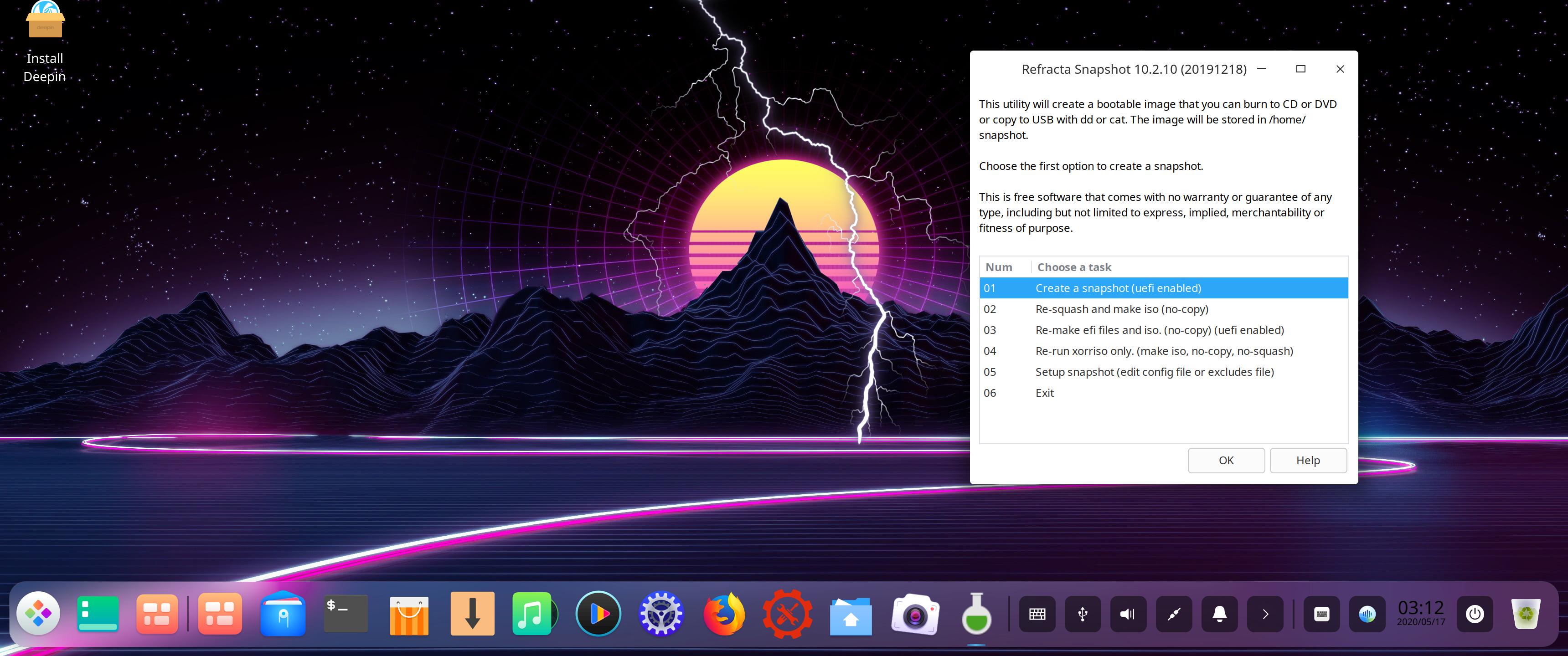Click the USB device tray icon

(1083, 614)
